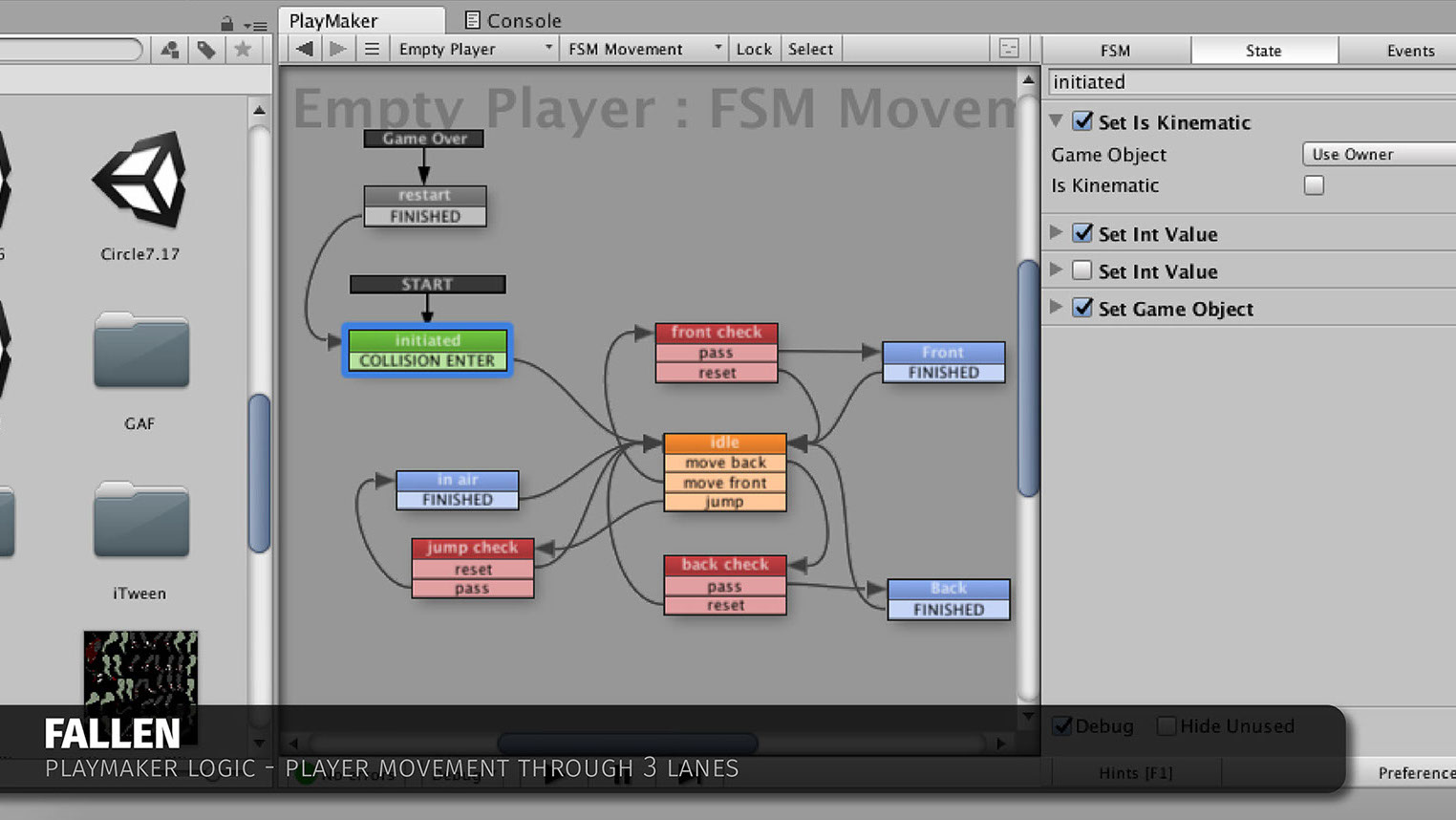Open the FSM Movement dropdown
Image resolution: width=1456 pixels, height=820 pixels.
click(643, 49)
